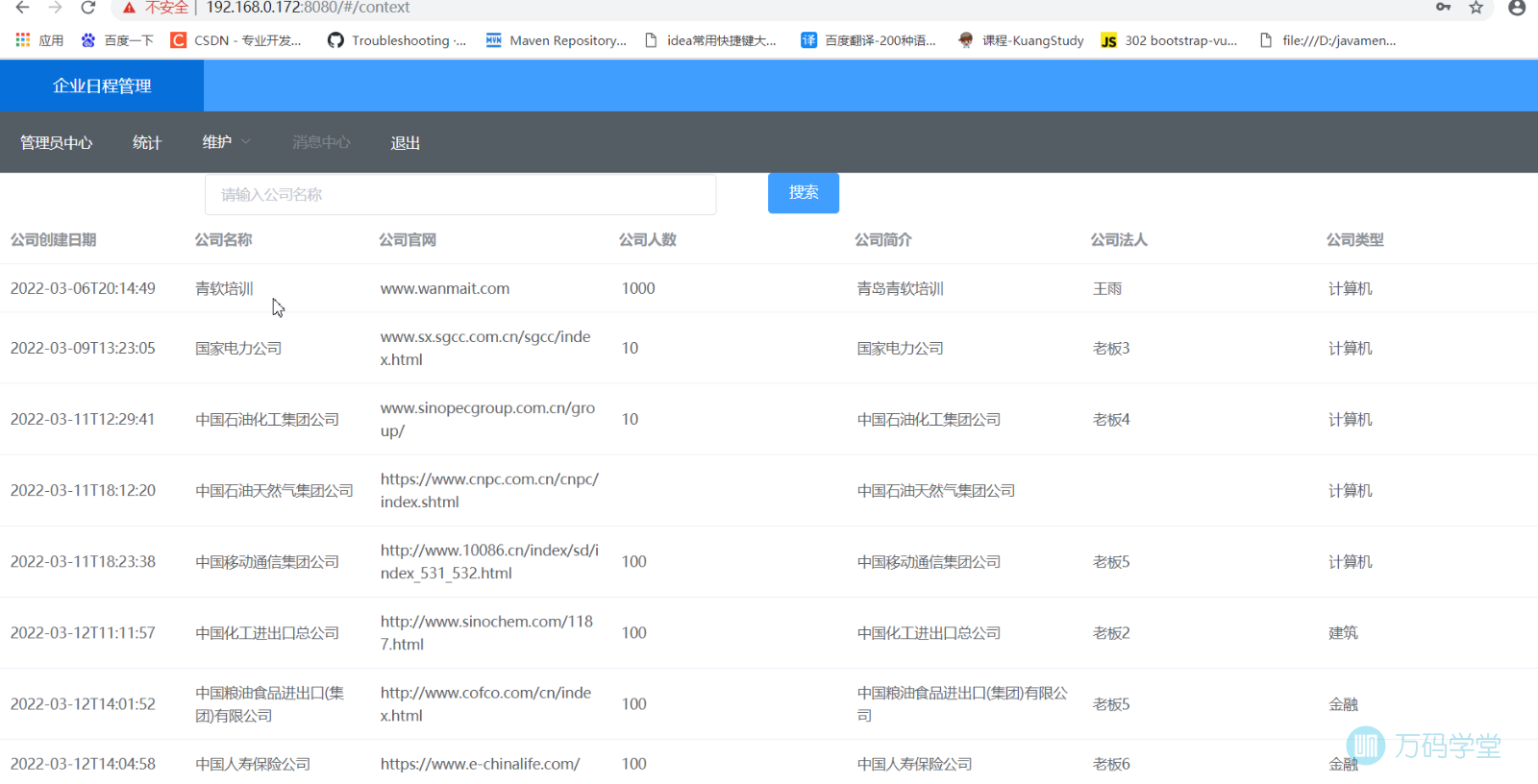Image resolution: width=1538 pixels, height=784 pixels.
Task: Click the blue 搜索 button
Action: point(804,192)
